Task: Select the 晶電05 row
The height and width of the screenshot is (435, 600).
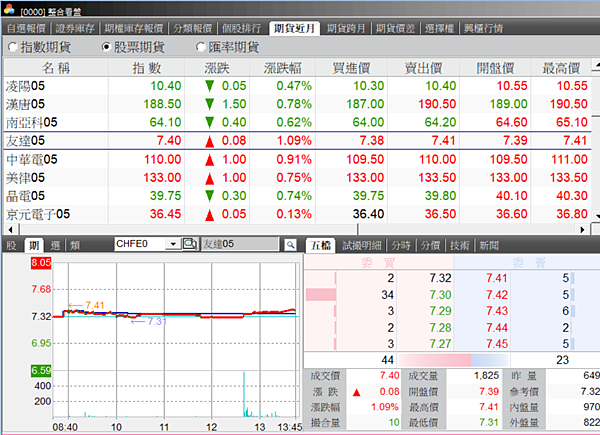Action: point(297,196)
